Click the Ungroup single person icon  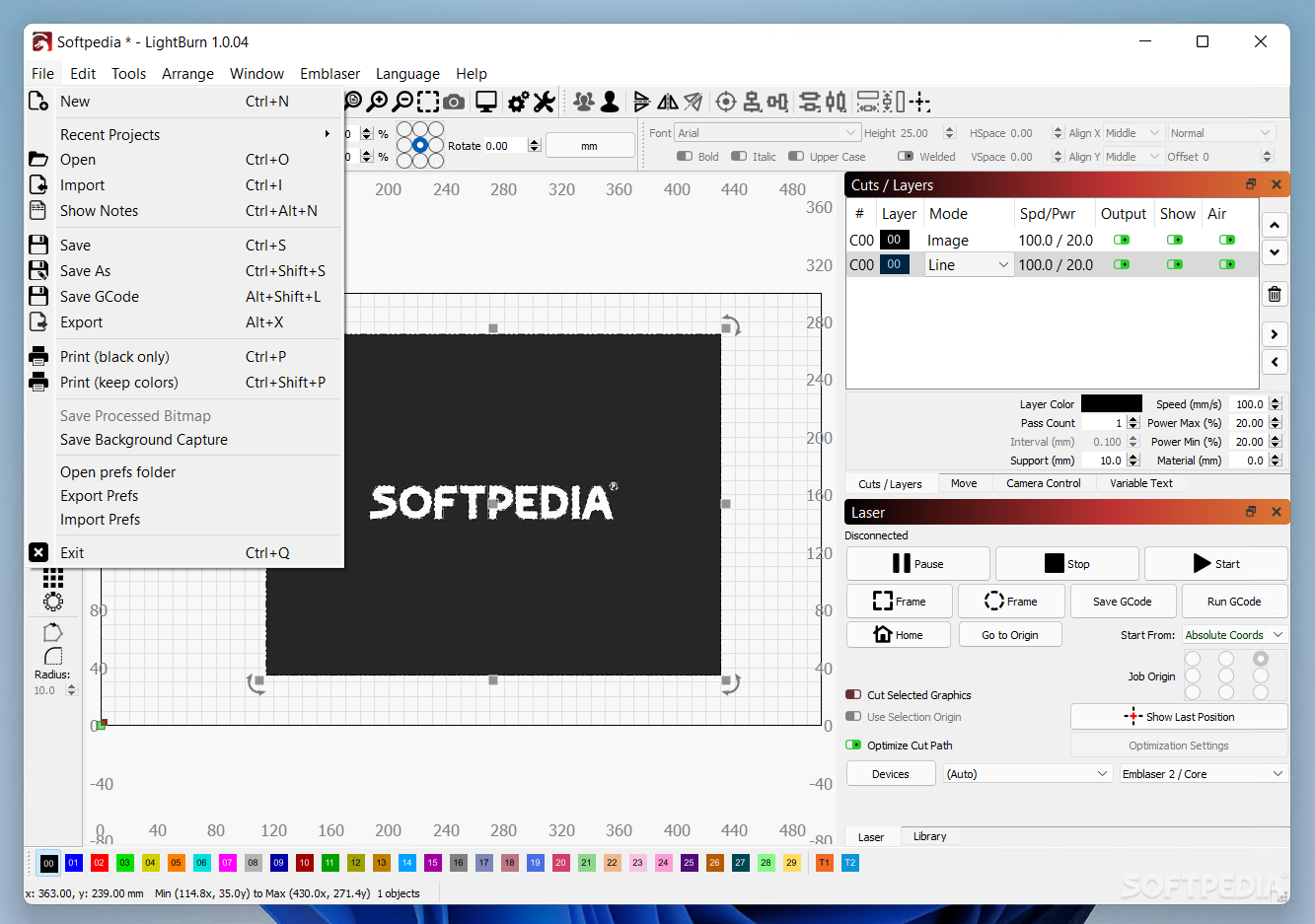pyautogui.click(x=610, y=102)
